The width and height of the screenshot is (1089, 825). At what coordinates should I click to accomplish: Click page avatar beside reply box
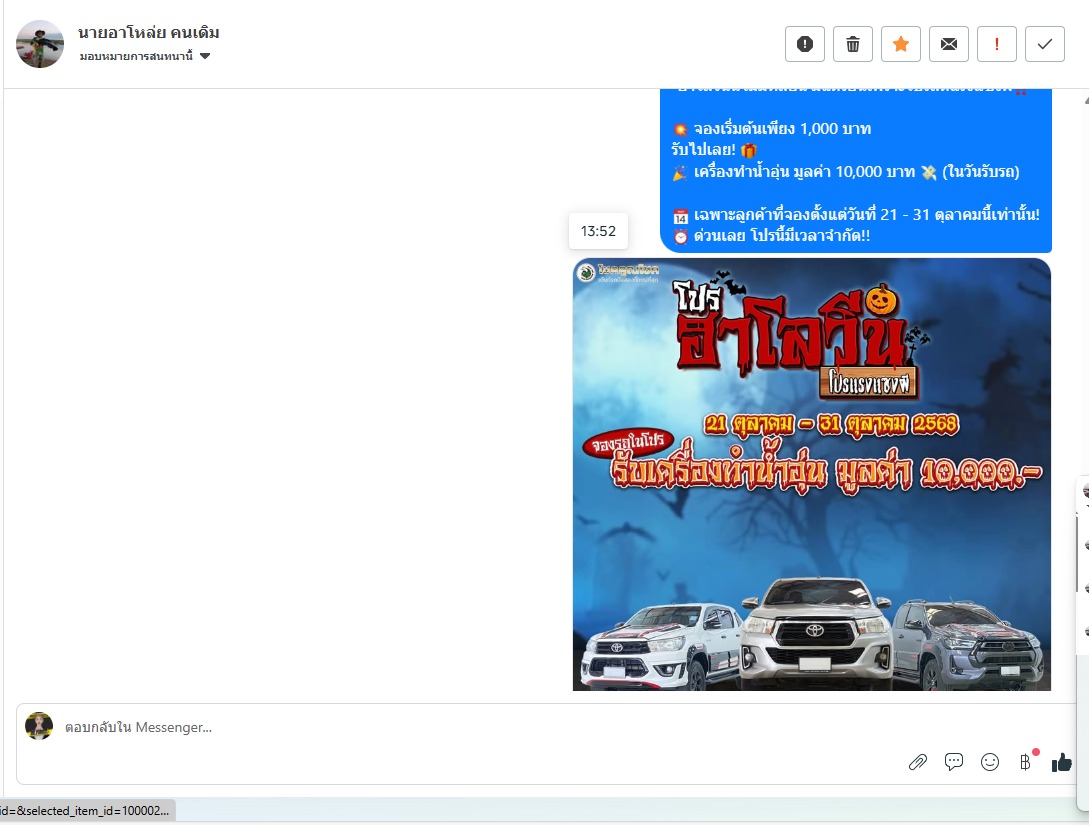pyautogui.click(x=39, y=726)
